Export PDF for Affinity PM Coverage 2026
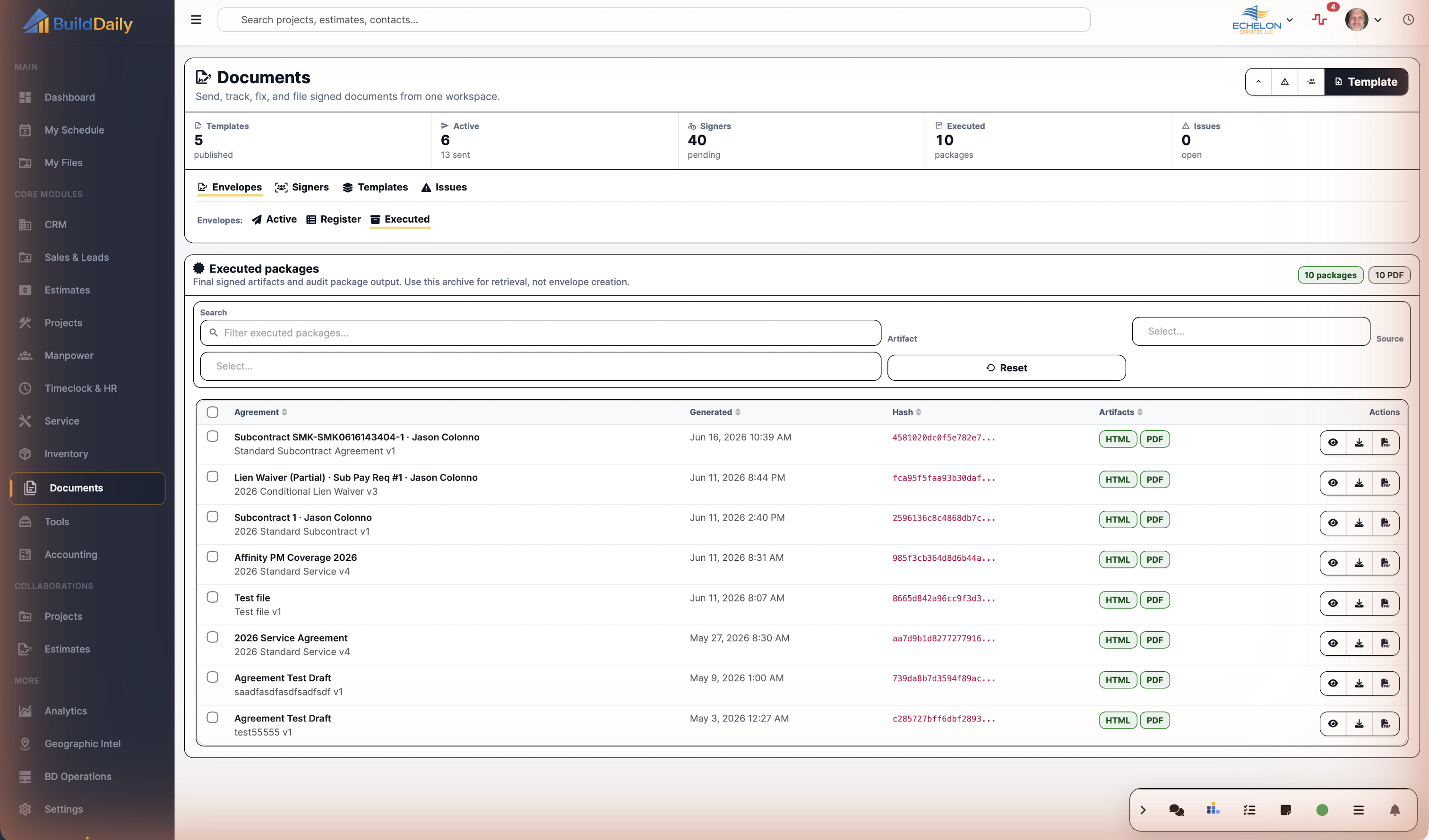Image resolution: width=1429 pixels, height=840 pixels. [x=1386, y=563]
